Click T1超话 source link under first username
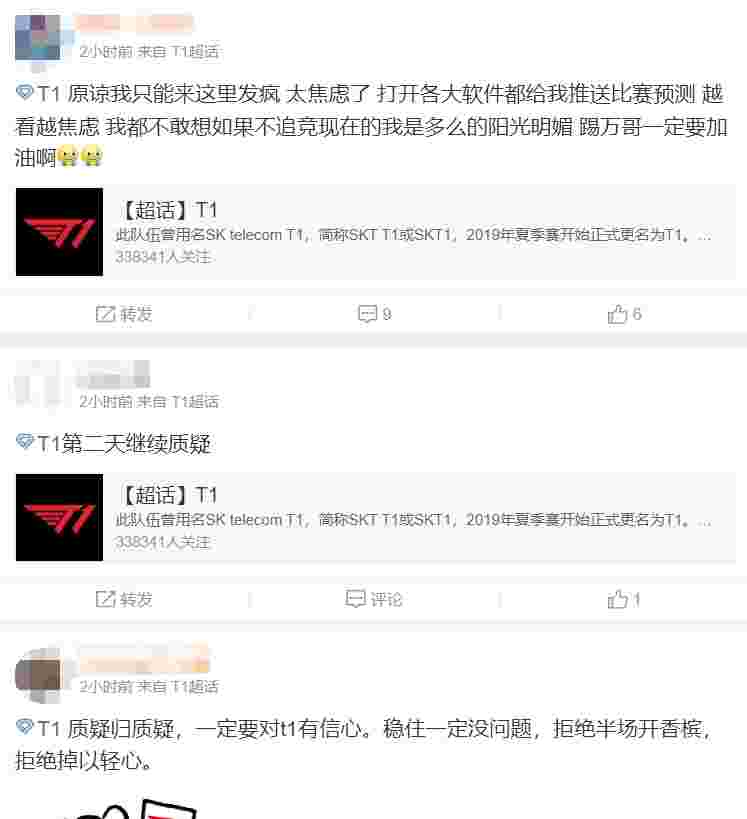This screenshot has height=819, width=747. pyautogui.click(x=195, y=51)
